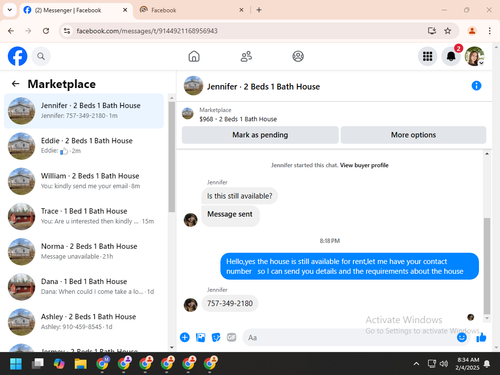Open the Chrome three-dot menu
Viewport: 500px width, 375px height.
click(x=489, y=31)
